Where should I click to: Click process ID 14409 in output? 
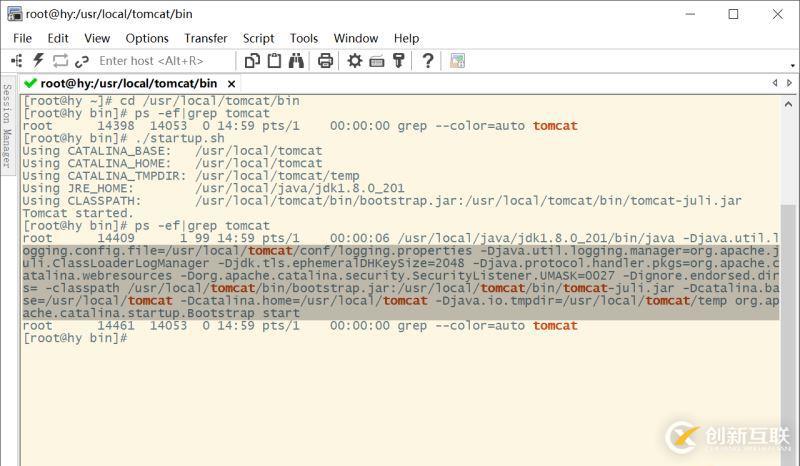pyautogui.click(x=116, y=238)
